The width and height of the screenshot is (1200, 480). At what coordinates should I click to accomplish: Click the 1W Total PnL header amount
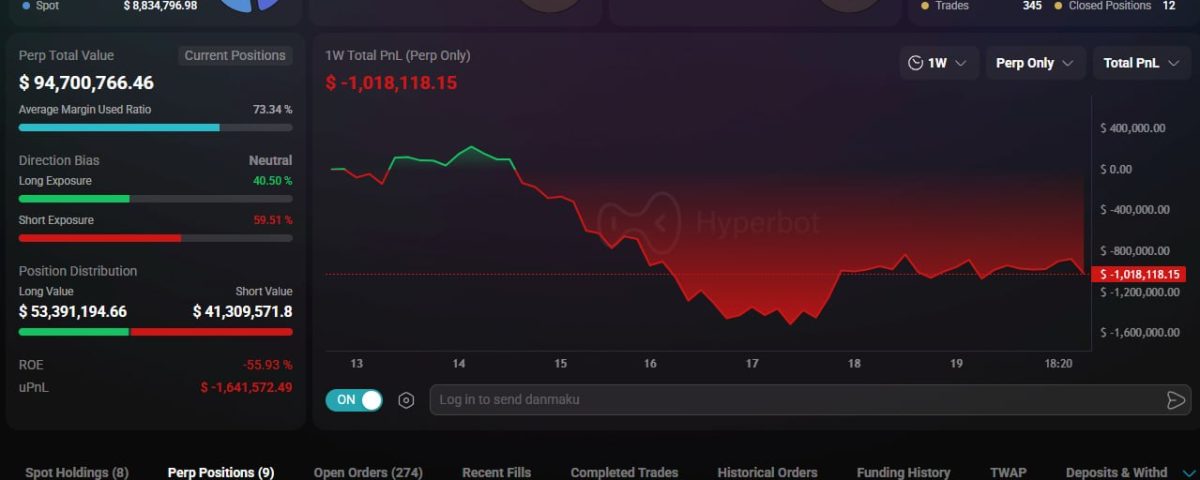(391, 83)
